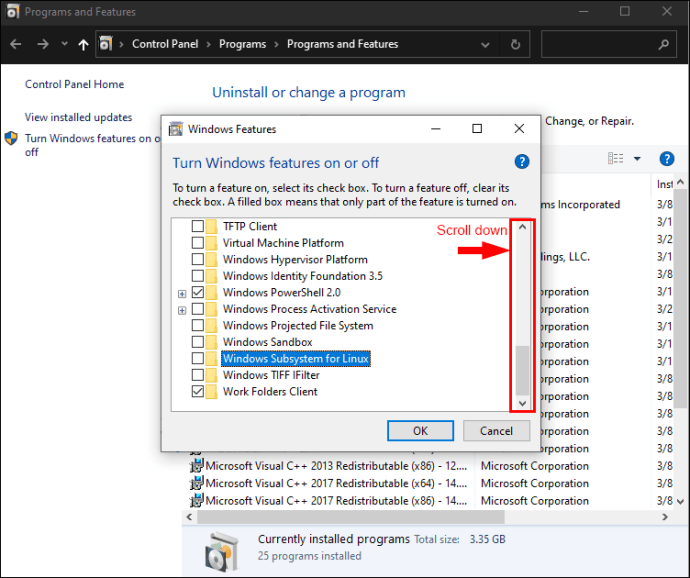Minimize the Windows Features dialog

[x=436, y=129]
